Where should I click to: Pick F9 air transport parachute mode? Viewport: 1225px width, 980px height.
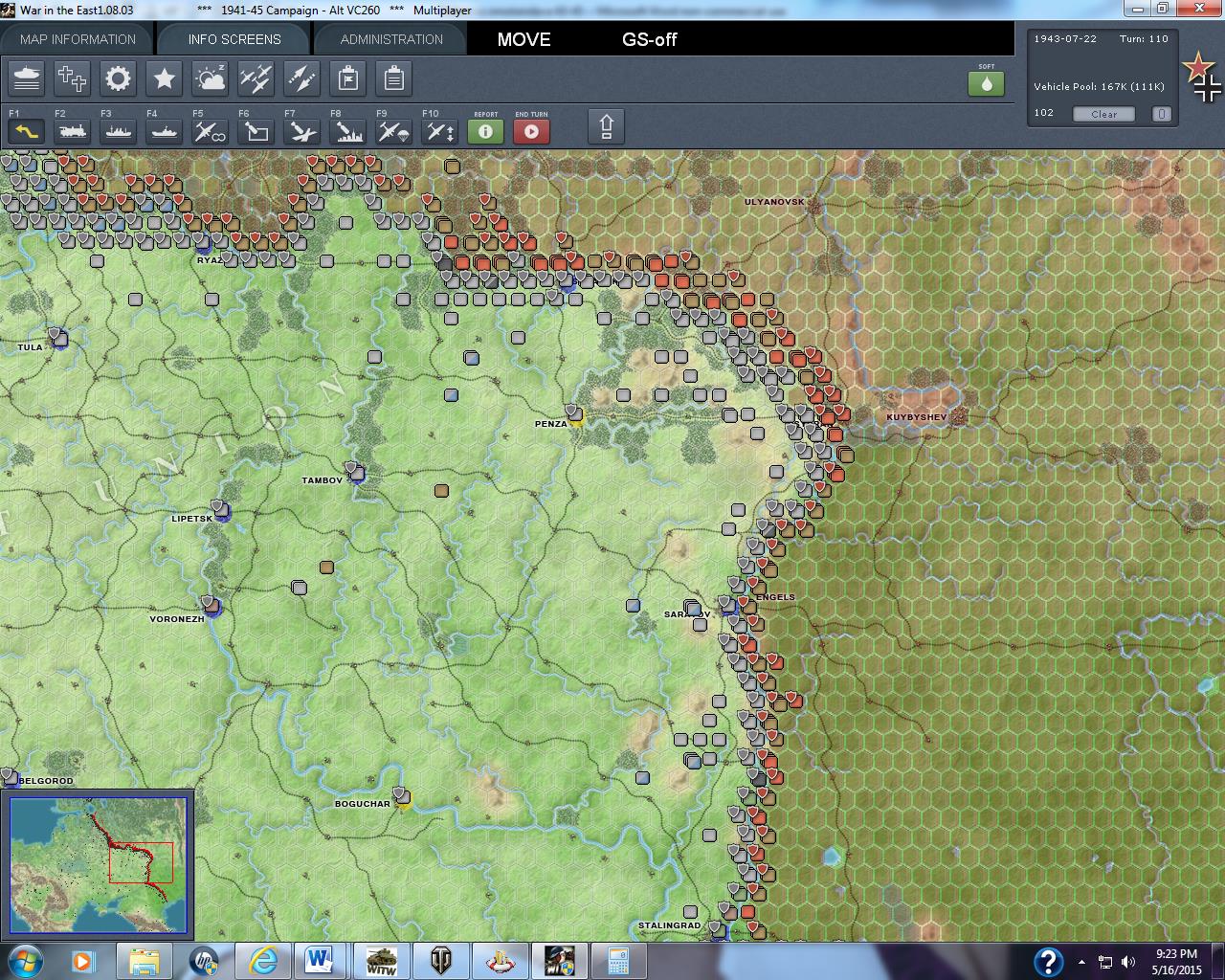click(x=393, y=130)
